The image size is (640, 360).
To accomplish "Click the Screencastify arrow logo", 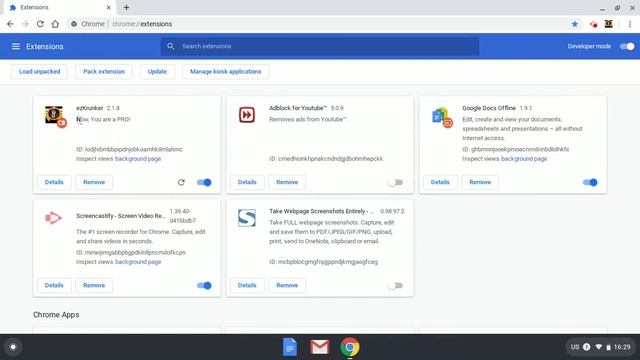I will click(53, 218).
